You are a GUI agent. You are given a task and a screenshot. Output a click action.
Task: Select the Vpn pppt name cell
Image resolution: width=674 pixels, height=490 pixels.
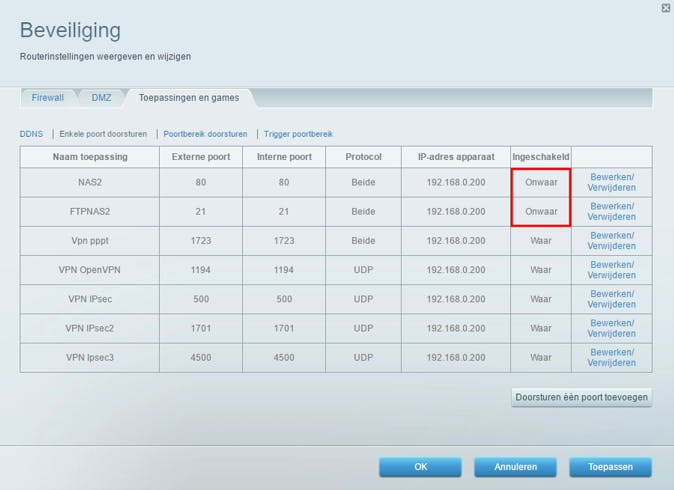coord(90,241)
